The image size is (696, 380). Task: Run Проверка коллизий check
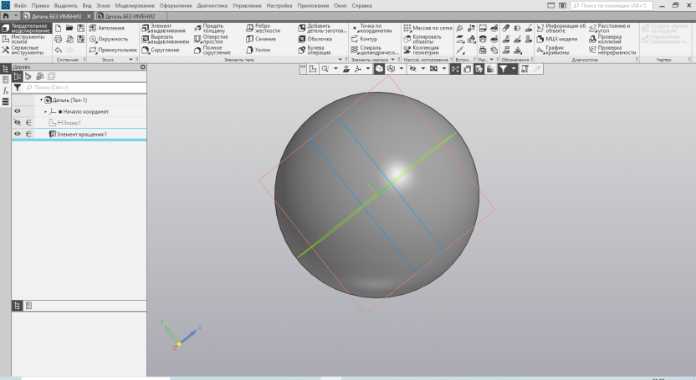pyautogui.click(x=605, y=39)
